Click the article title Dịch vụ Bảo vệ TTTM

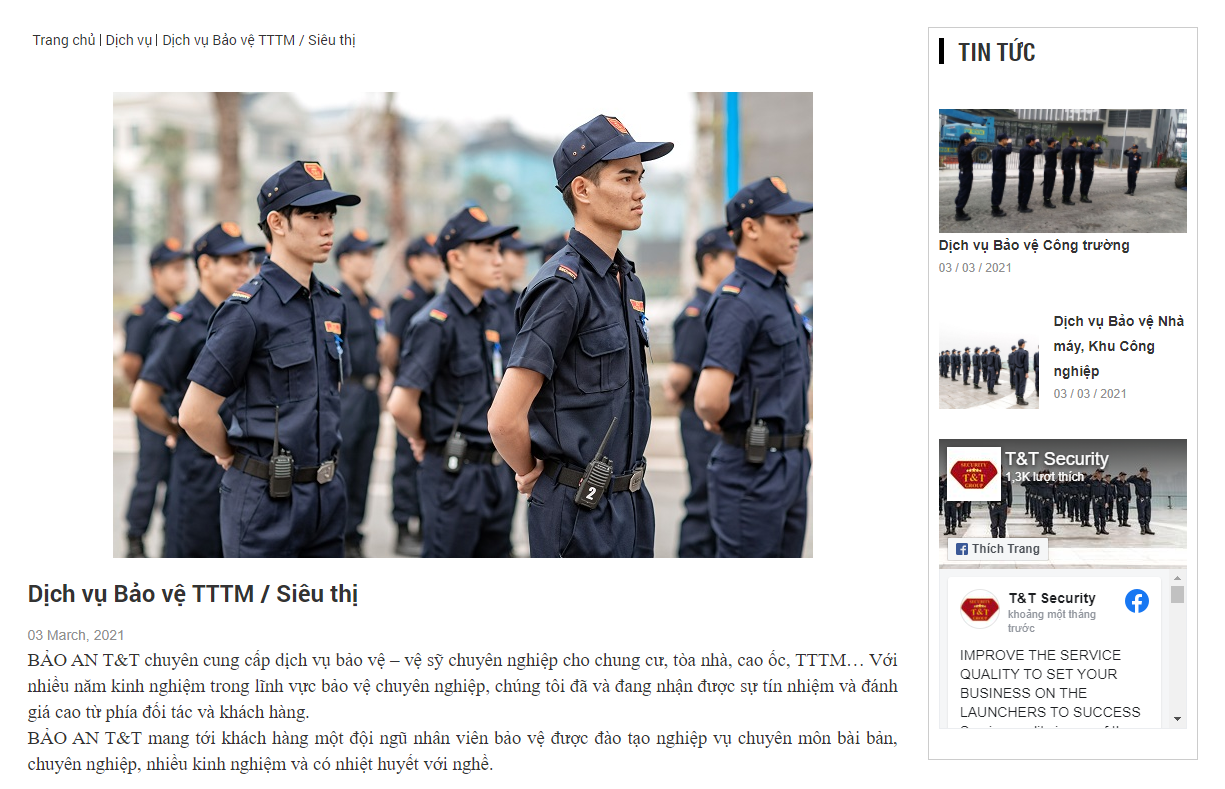(193, 594)
